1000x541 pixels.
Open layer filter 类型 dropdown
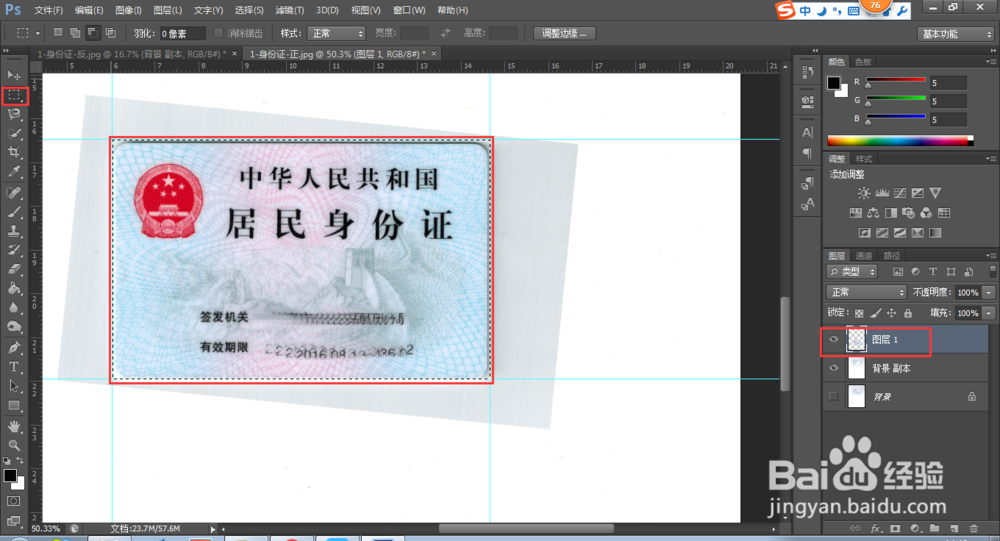click(852, 272)
